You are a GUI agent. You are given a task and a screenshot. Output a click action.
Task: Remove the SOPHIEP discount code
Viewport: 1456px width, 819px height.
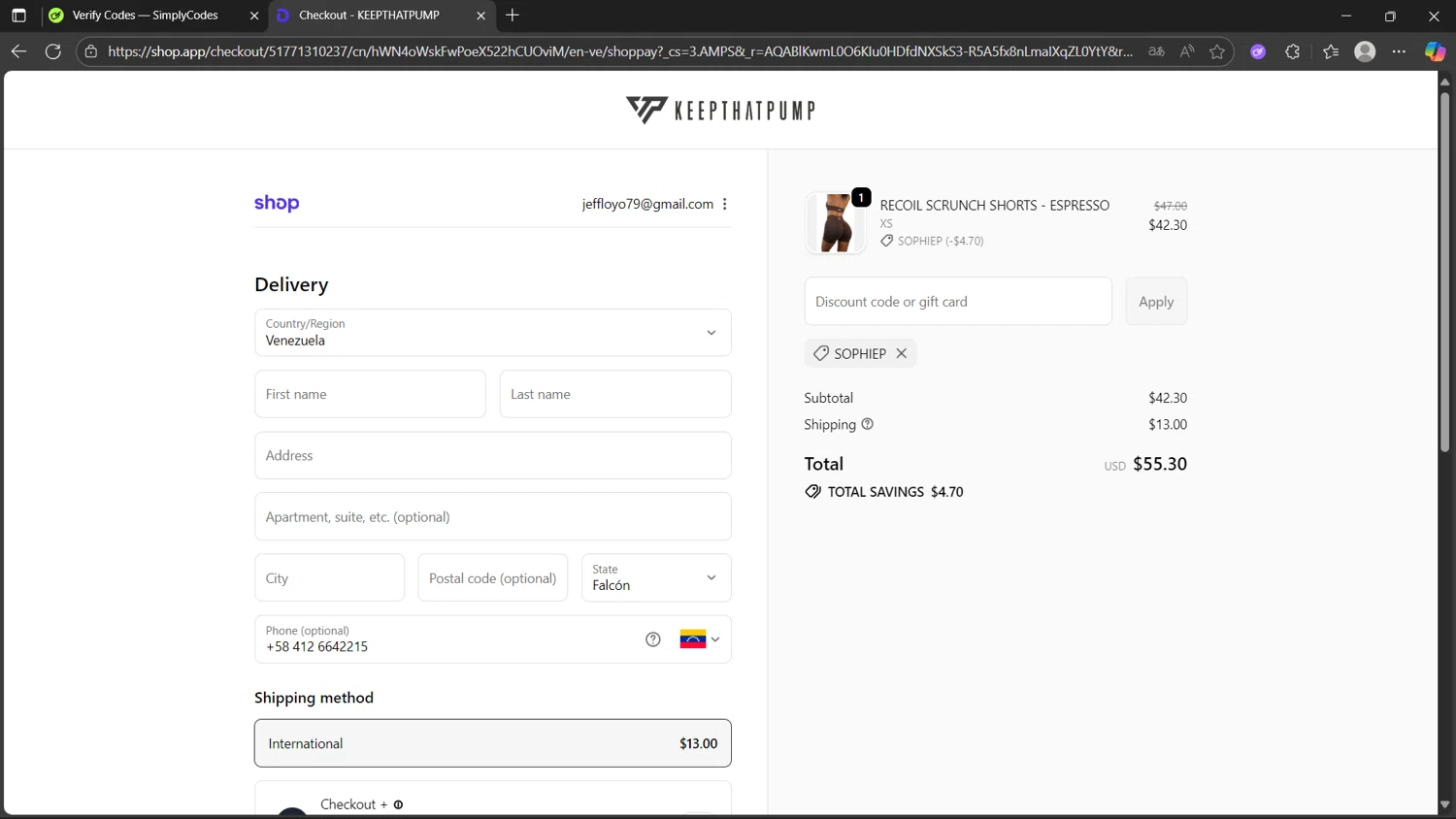(902, 353)
